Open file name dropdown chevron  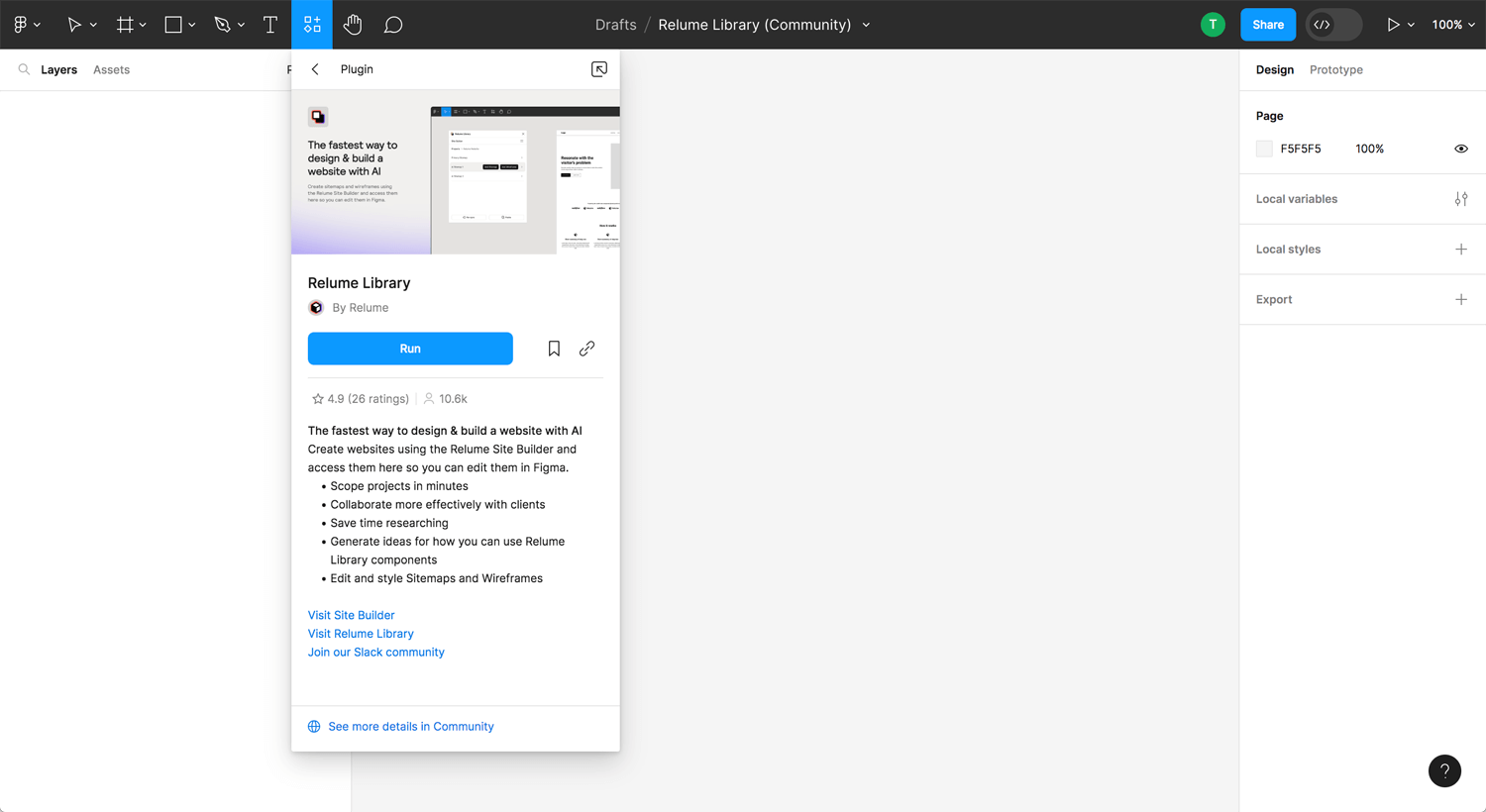(866, 25)
